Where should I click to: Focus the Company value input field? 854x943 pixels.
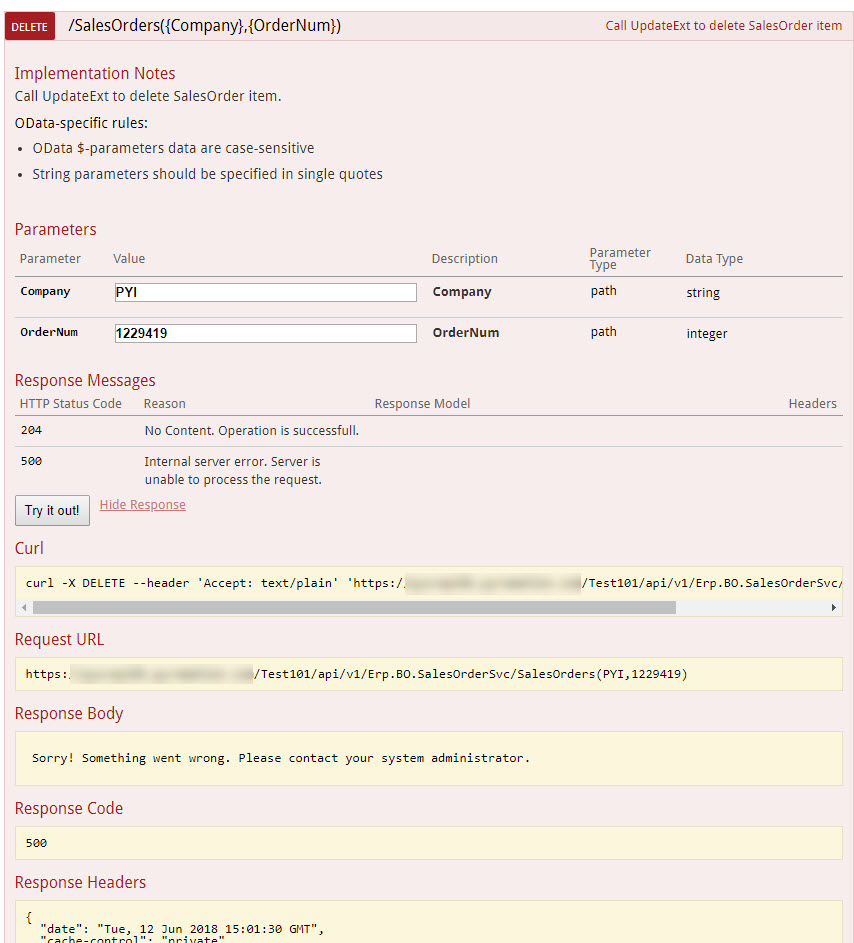(265, 292)
